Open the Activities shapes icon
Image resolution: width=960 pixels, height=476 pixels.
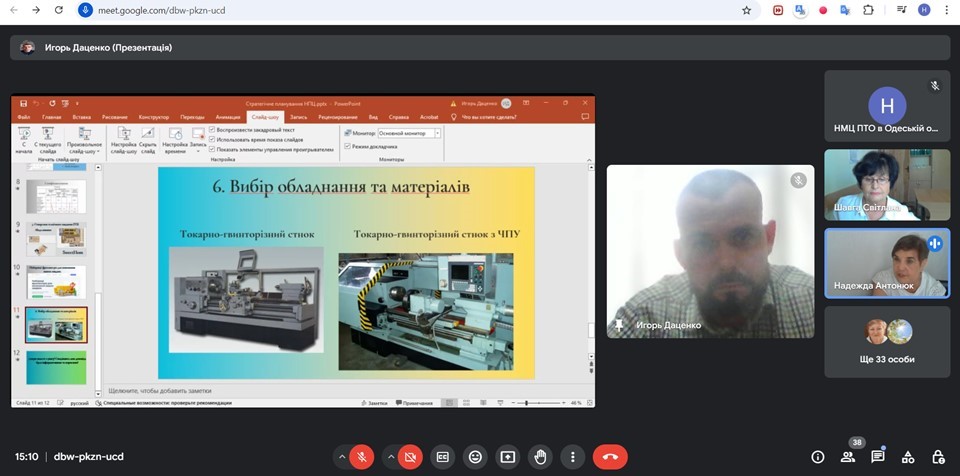tap(908, 457)
